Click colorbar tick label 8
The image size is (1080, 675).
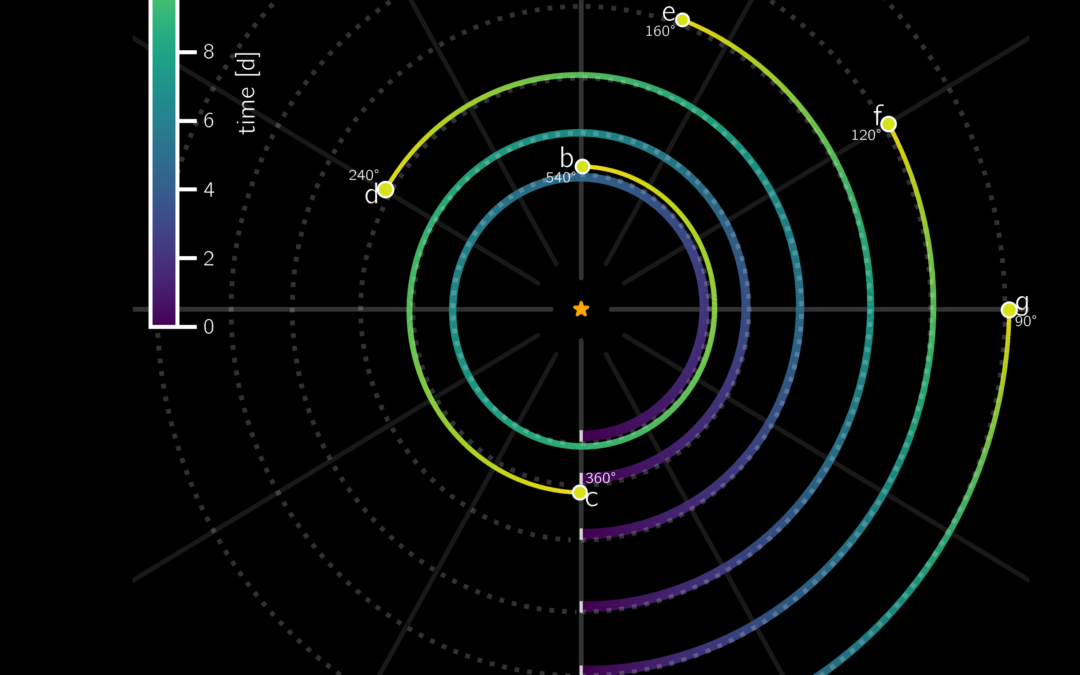209,52
